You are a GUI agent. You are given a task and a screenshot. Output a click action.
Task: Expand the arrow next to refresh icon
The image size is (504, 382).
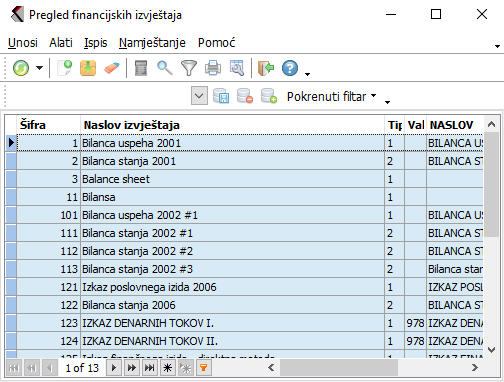tap(40, 68)
